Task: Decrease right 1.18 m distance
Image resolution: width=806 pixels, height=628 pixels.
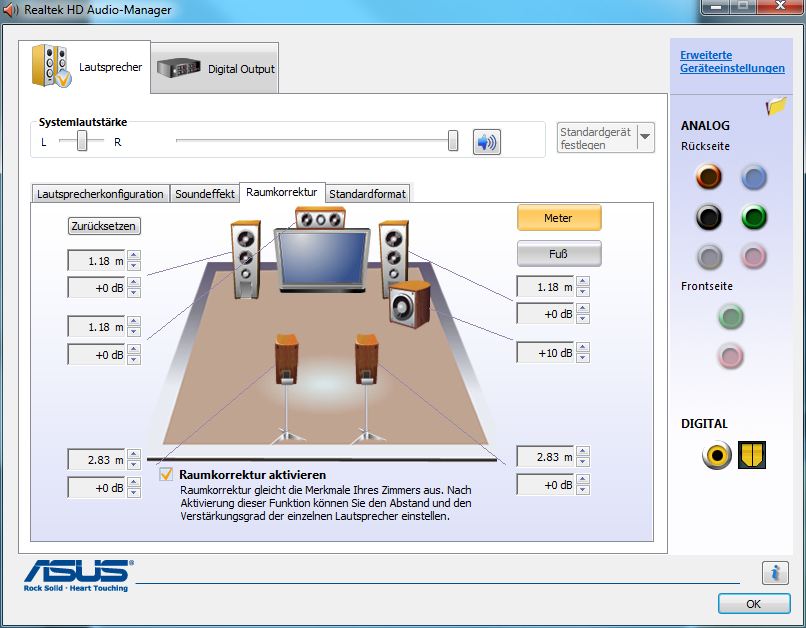Action: coord(582,292)
